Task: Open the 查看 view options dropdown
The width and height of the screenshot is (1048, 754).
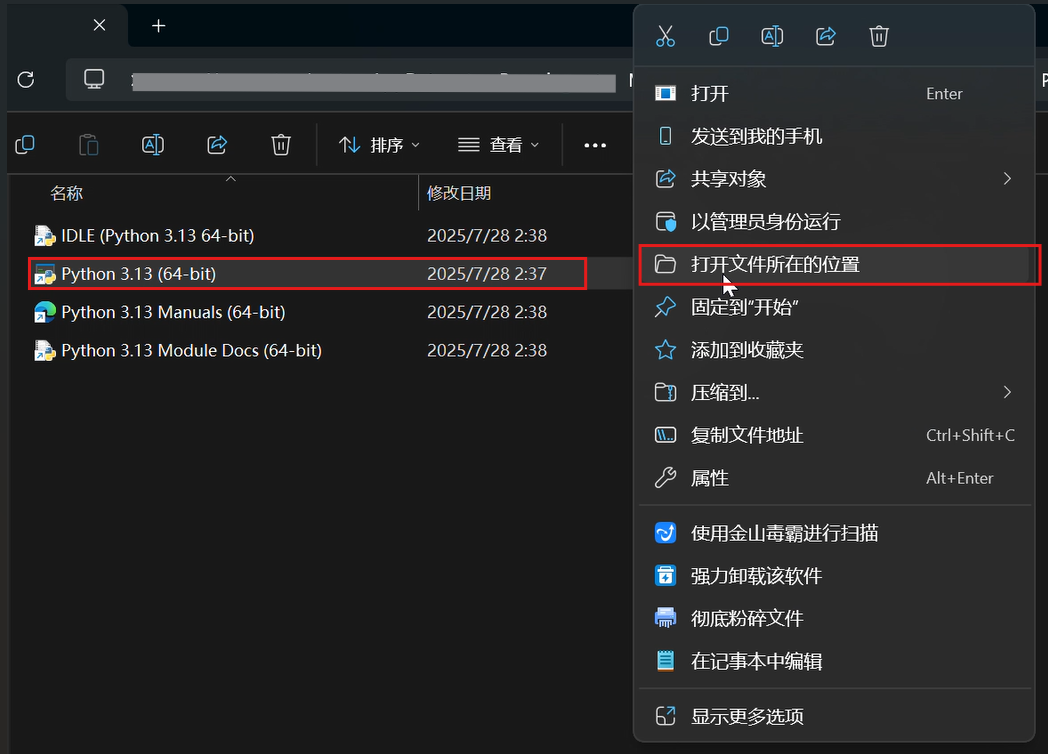Action: coord(498,144)
